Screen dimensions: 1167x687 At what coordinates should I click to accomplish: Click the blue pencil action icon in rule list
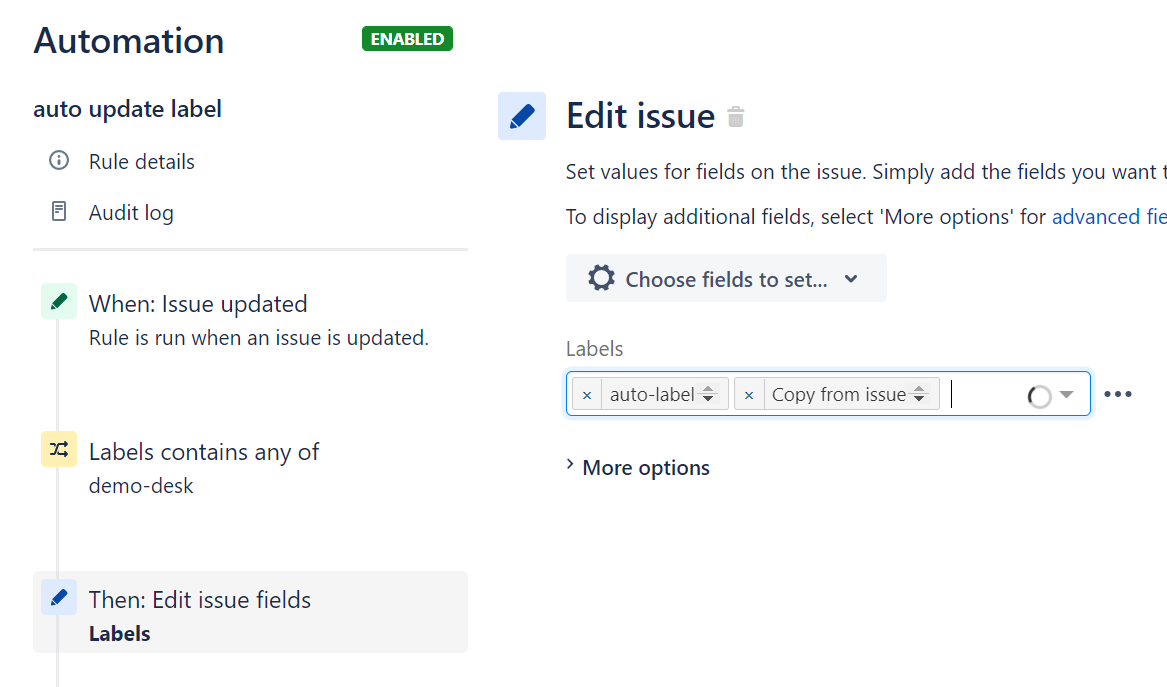pos(59,597)
